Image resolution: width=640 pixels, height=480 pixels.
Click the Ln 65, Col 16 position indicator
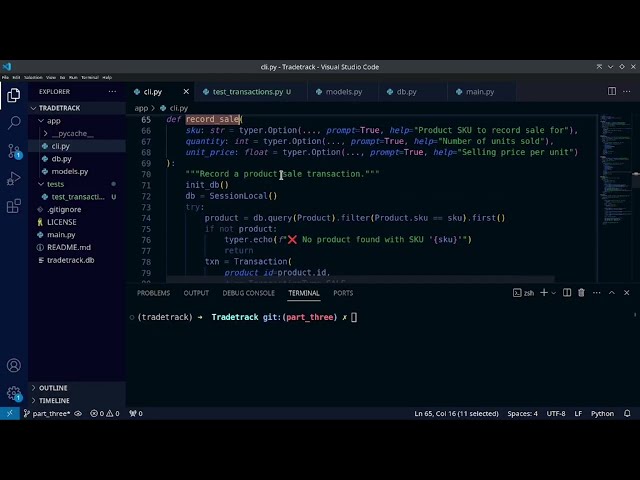[x=456, y=413]
